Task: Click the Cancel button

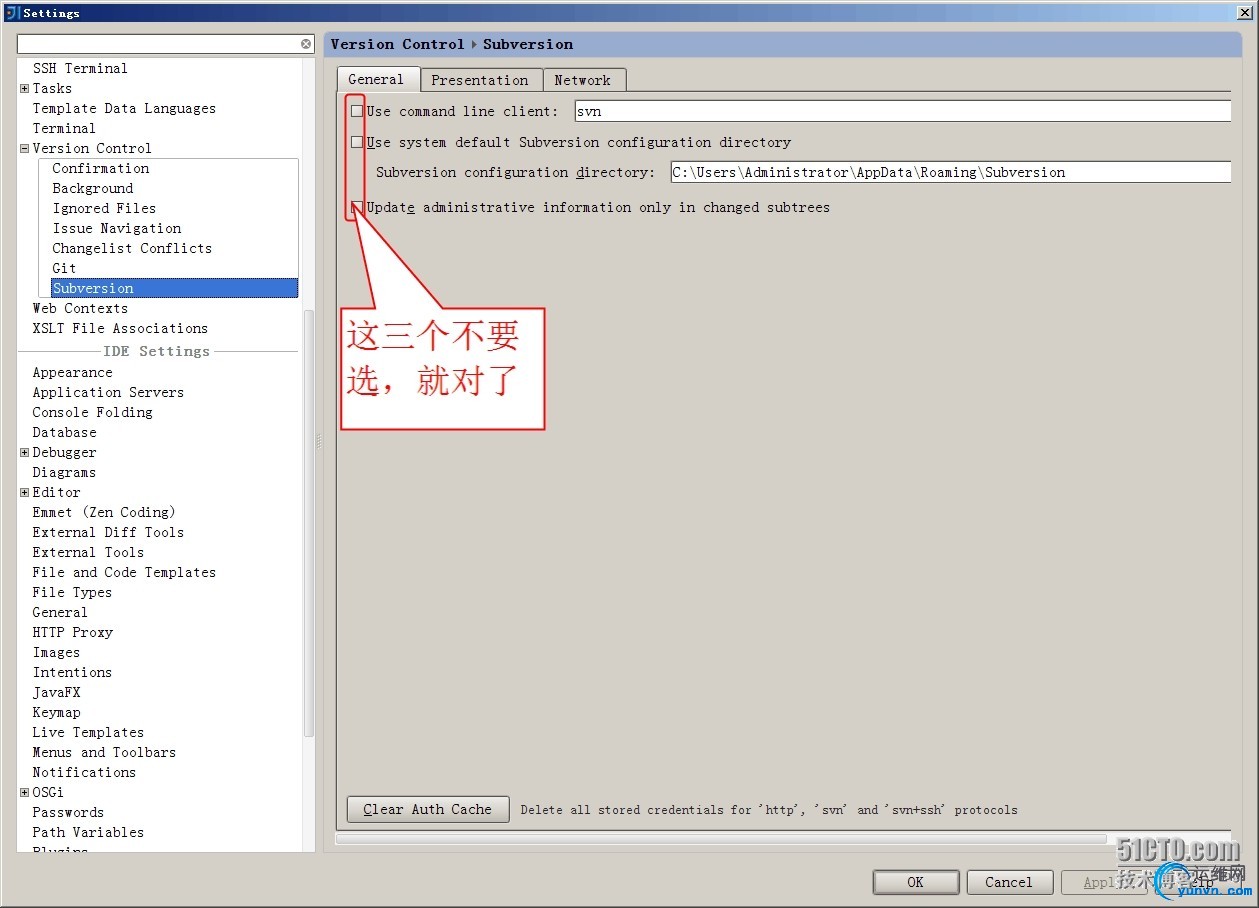Action: (x=1008, y=882)
